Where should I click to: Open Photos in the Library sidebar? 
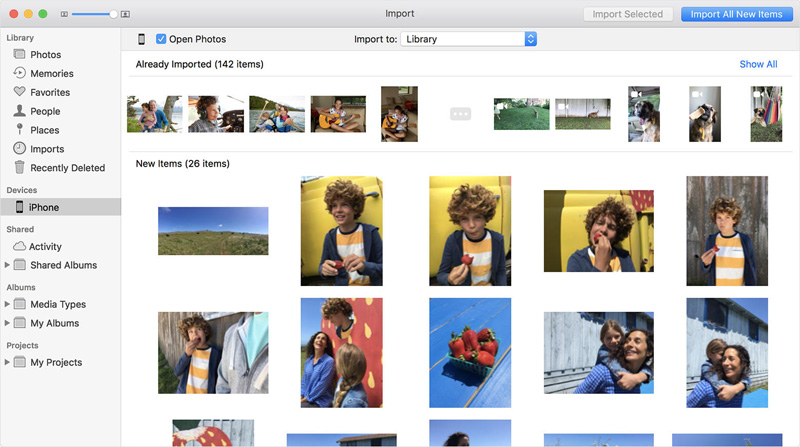click(45, 54)
